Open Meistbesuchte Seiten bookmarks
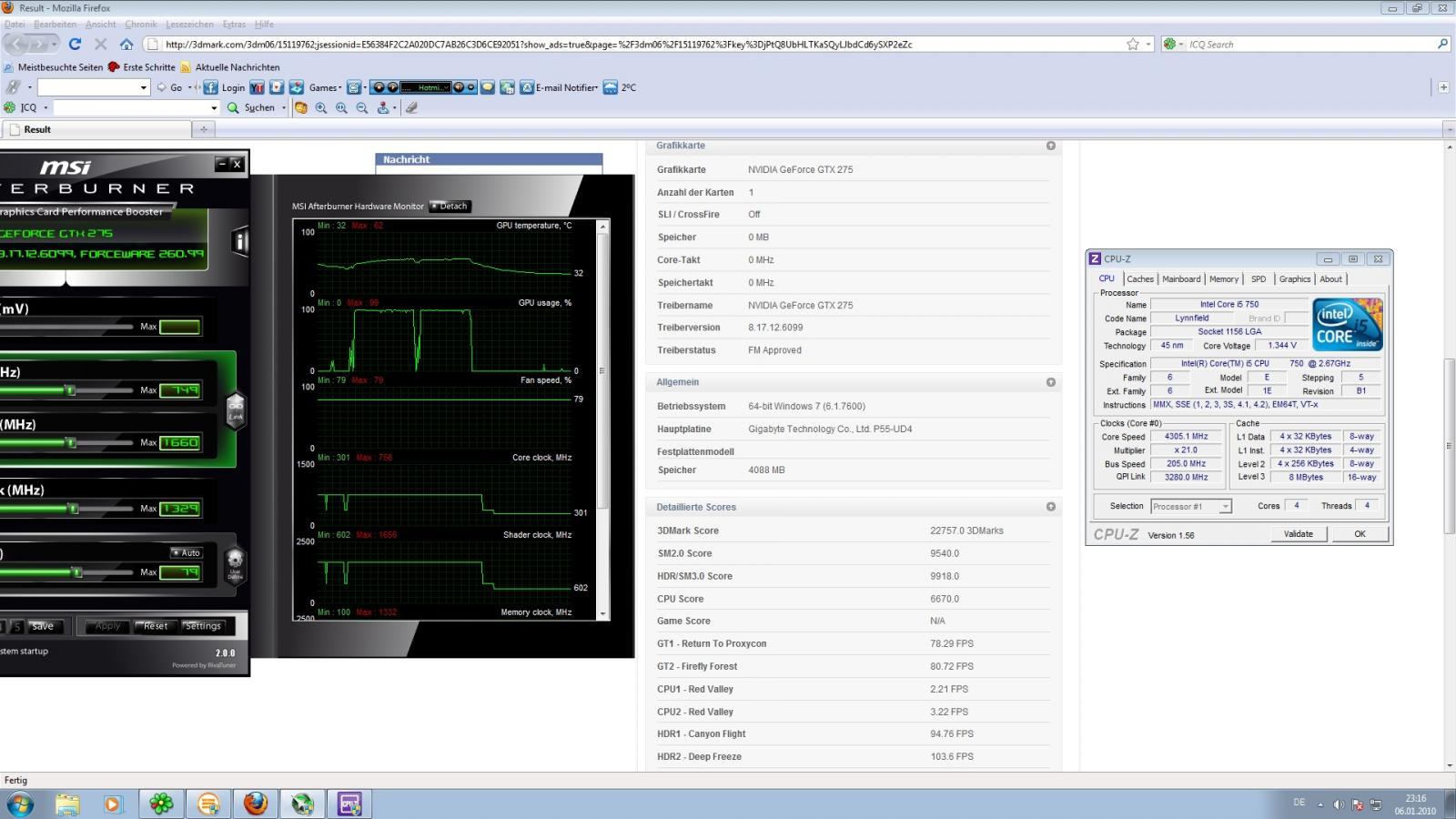This screenshot has height=819, width=1456. click(53, 67)
